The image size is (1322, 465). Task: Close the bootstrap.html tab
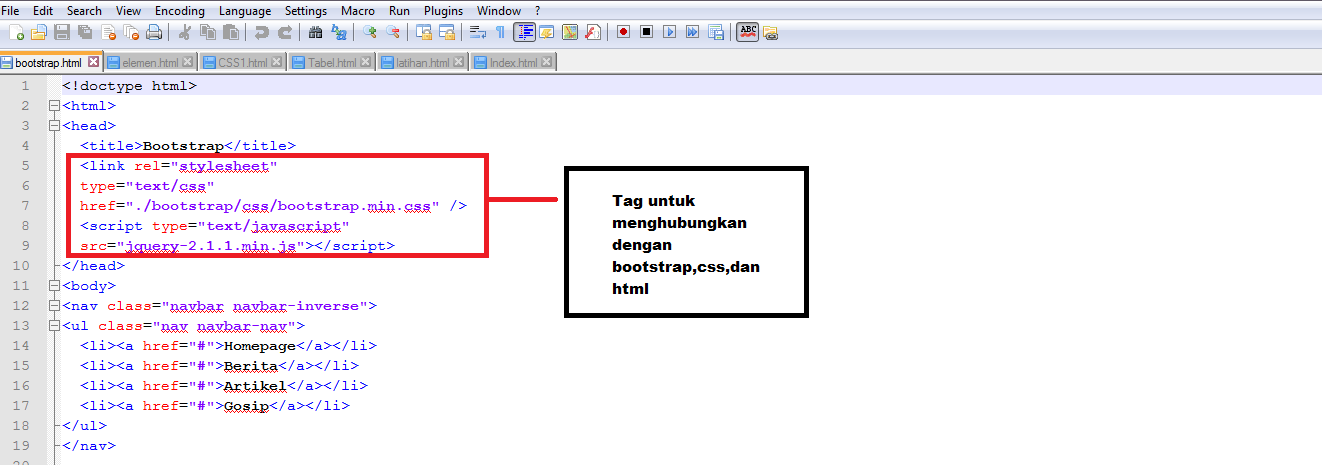pyautogui.click(x=93, y=62)
